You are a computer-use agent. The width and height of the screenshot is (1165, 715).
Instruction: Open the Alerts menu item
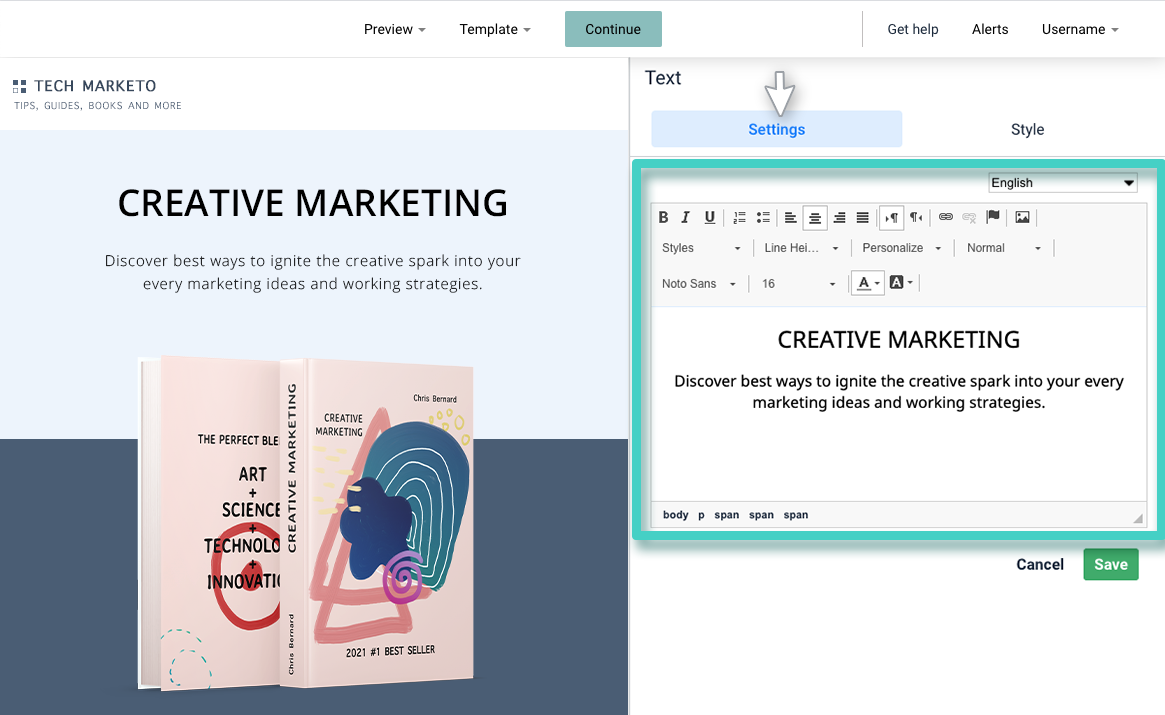click(990, 29)
